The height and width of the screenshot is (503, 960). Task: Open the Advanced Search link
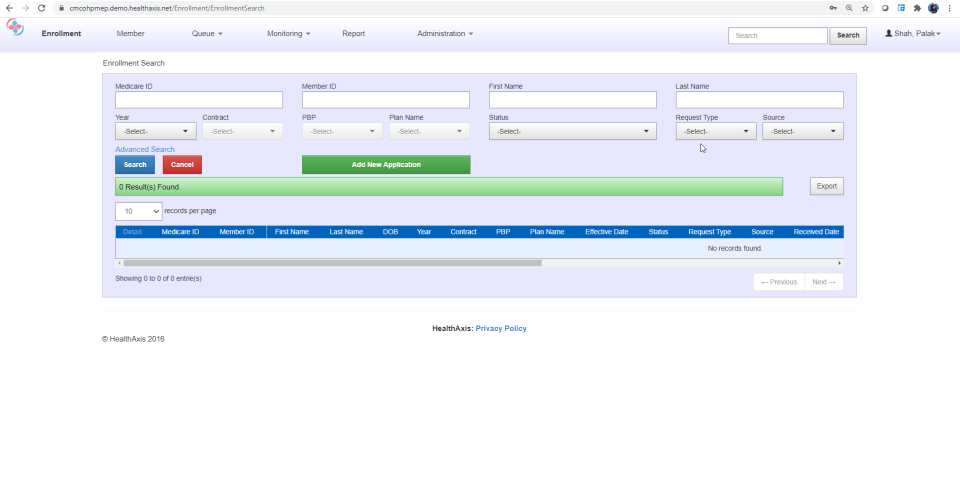point(144,149)
